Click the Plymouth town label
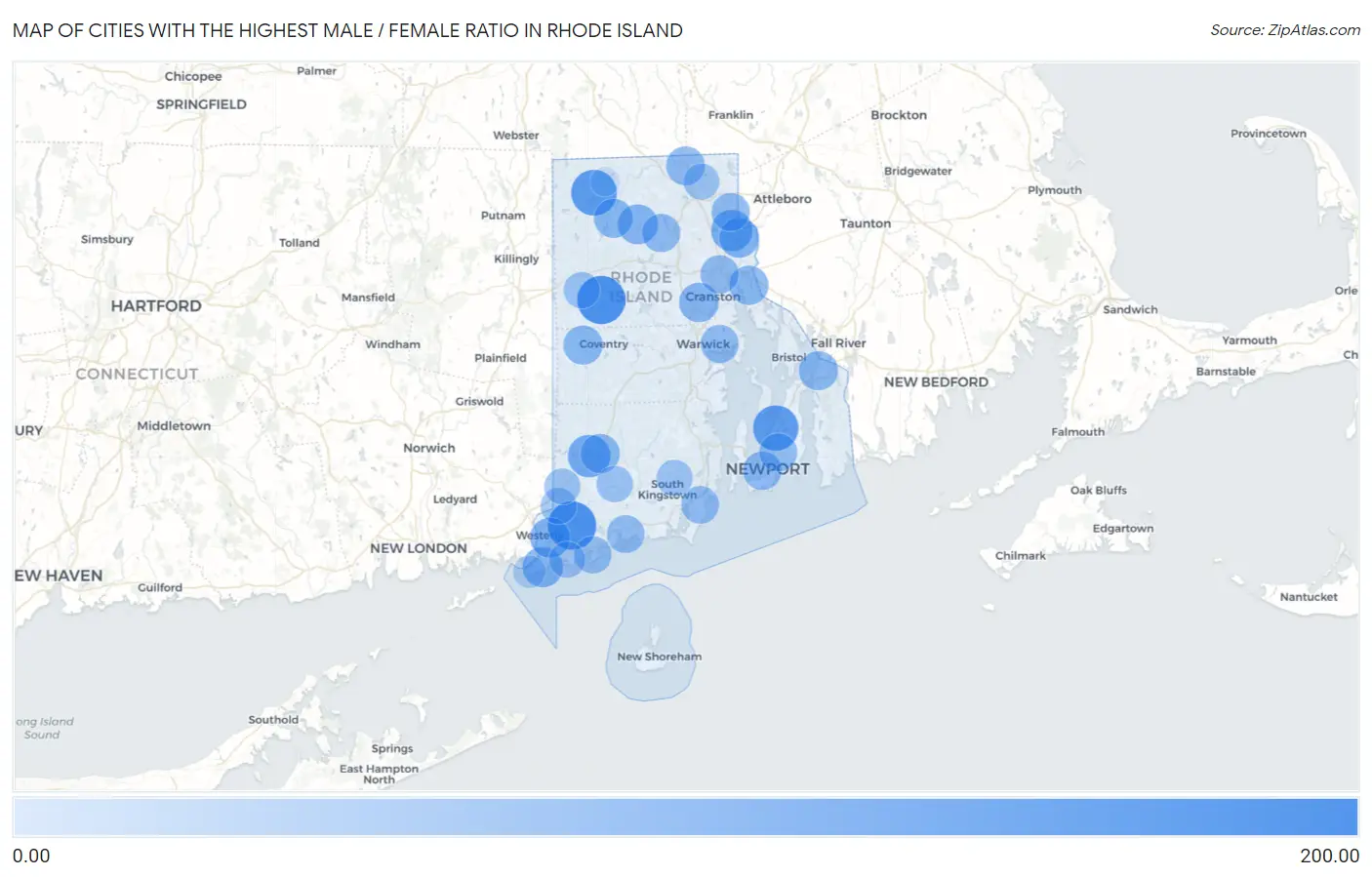The width and height of the screenshot is (1372, 877). point(1055,190)
